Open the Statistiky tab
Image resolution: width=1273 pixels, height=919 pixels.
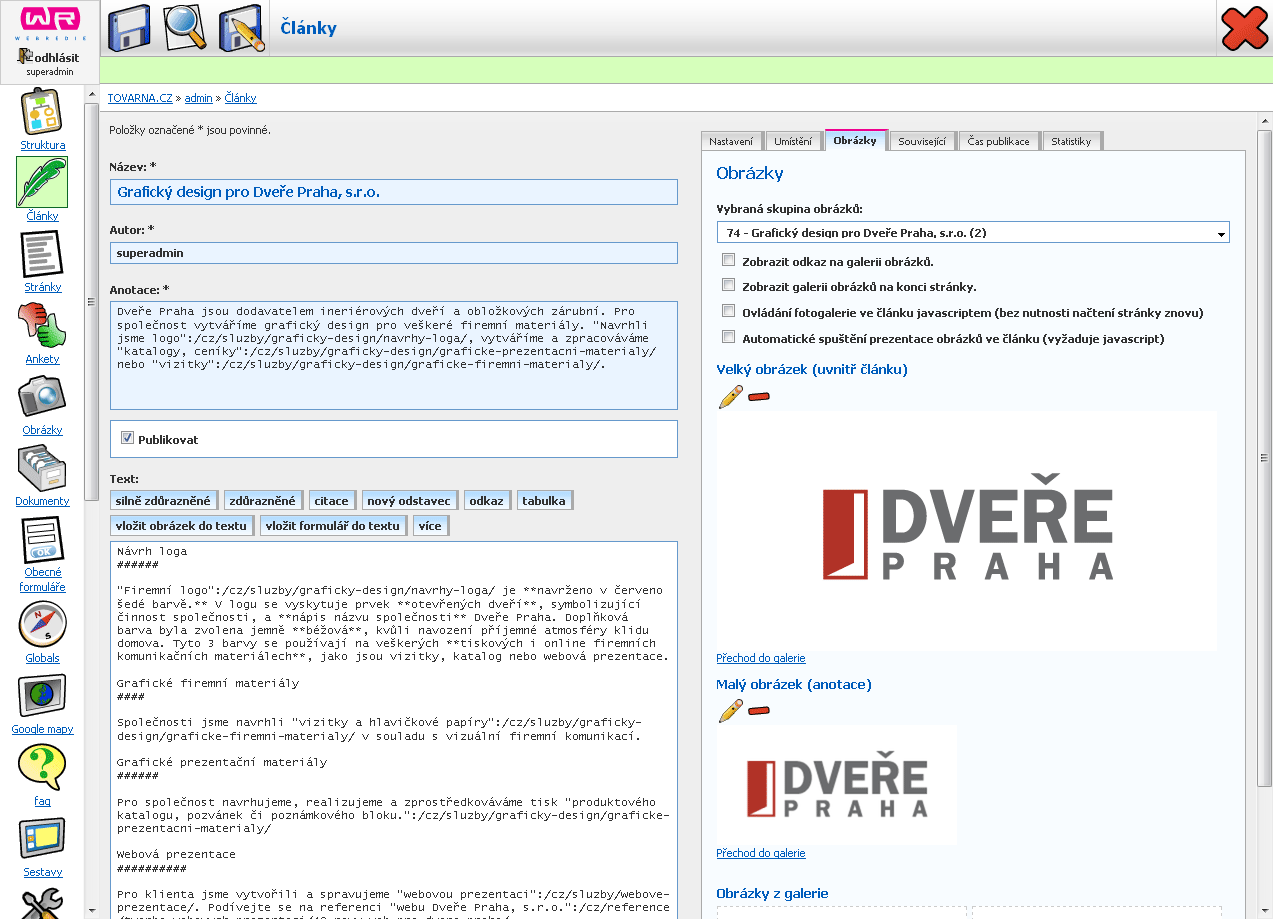(x=1071, y=141)
